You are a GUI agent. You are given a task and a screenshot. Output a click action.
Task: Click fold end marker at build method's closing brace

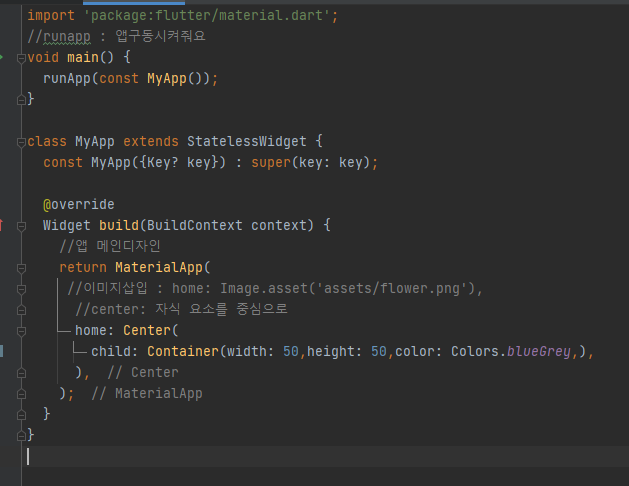21,415
